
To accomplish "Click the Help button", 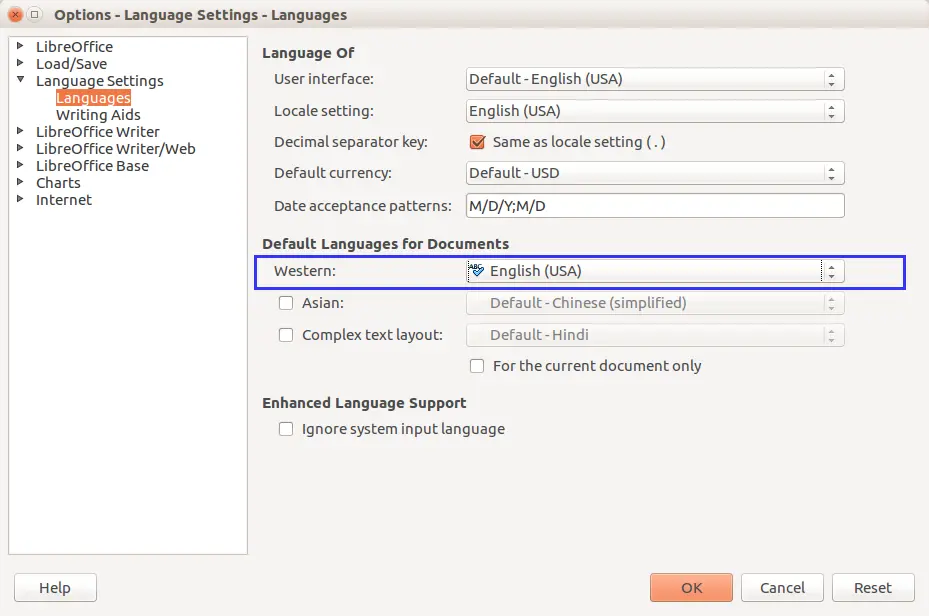I will tap(55, 588).
